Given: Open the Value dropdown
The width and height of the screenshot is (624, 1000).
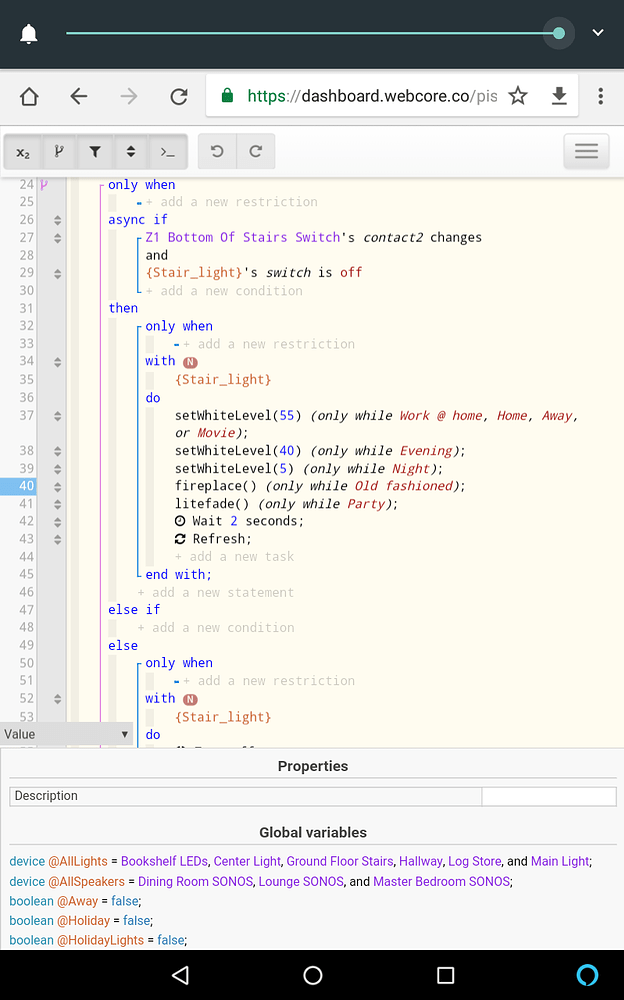Looking at the screenshot, I should point(66,734).
